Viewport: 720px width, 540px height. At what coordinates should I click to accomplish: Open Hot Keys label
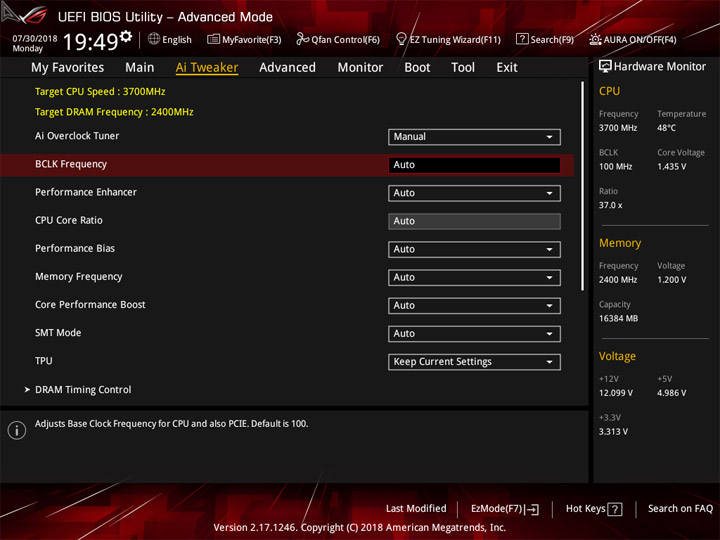click(x=585, y=509)
